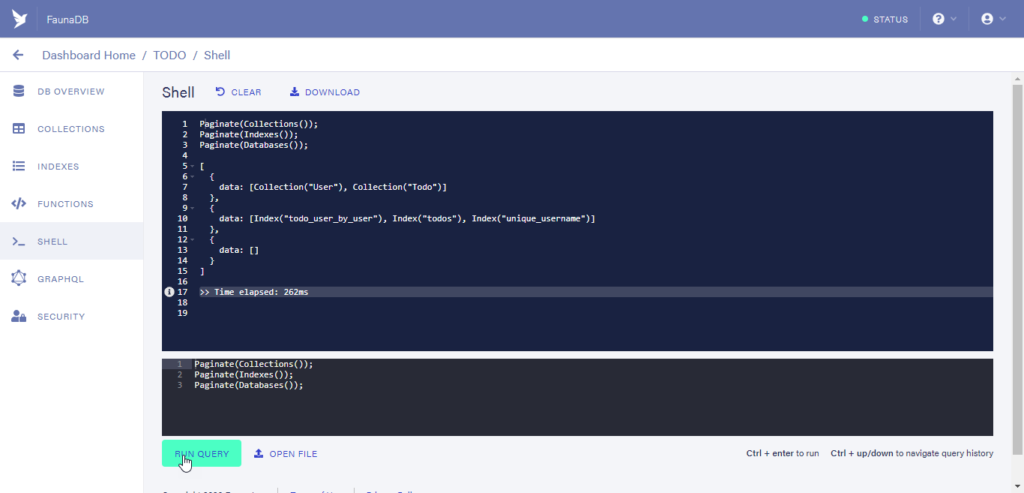The image size is (1024, 493).
Task: Click the Functions code brackets icon
Action: [19, 204]
